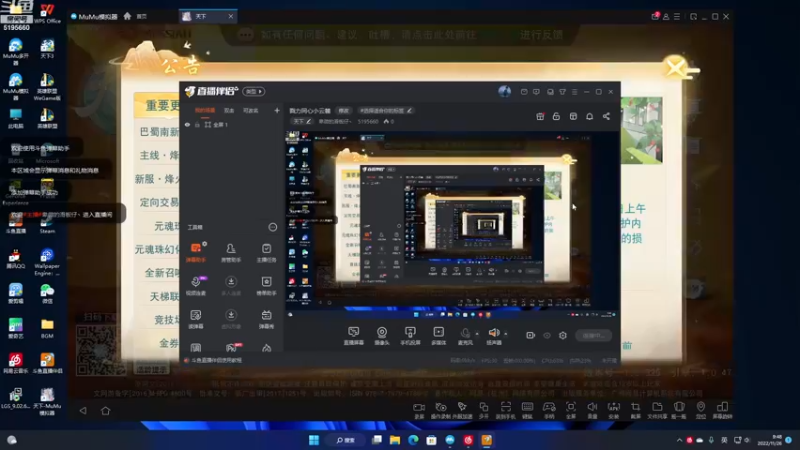Viewport: 800px width, 450px height.
Task: Open 操作录制 in the MuMu toolbar
Action: (441, 410)
